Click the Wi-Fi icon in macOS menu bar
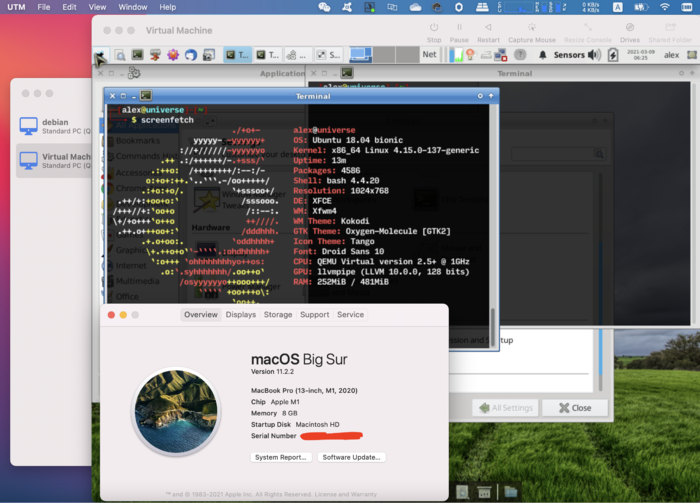Image resolution: width=700 pixels, height=503 pixels. click(665, 7)
